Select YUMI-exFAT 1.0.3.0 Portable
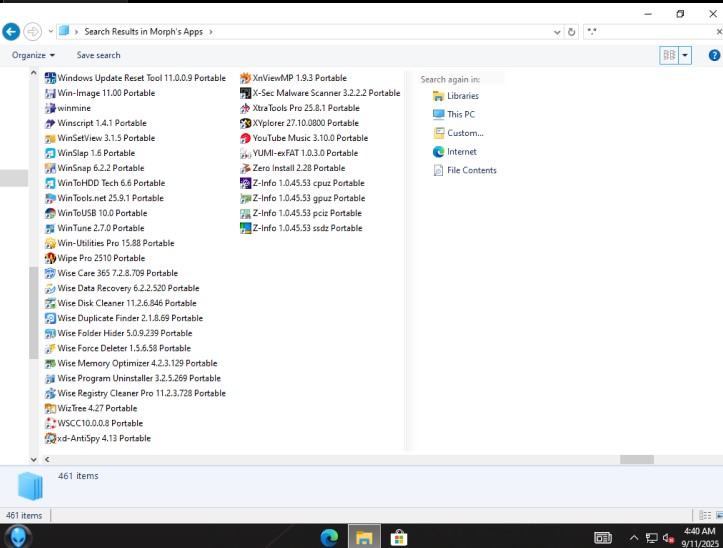The height and width of the screenshot is (548, 723). 299,153
